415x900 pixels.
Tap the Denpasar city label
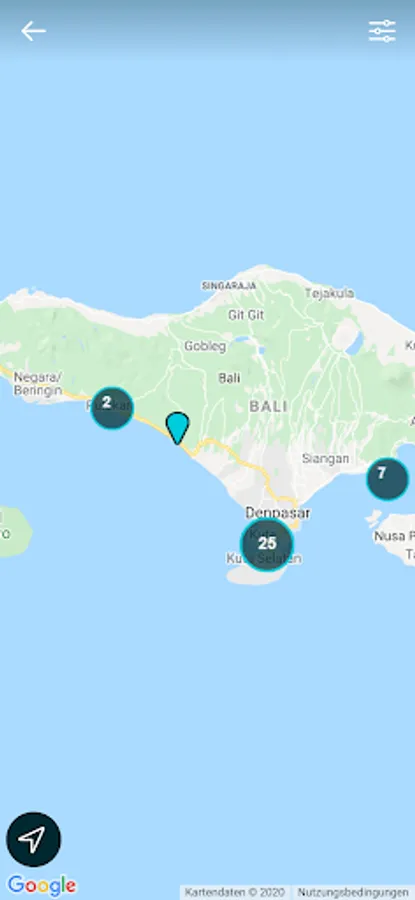tap(278, 512)
